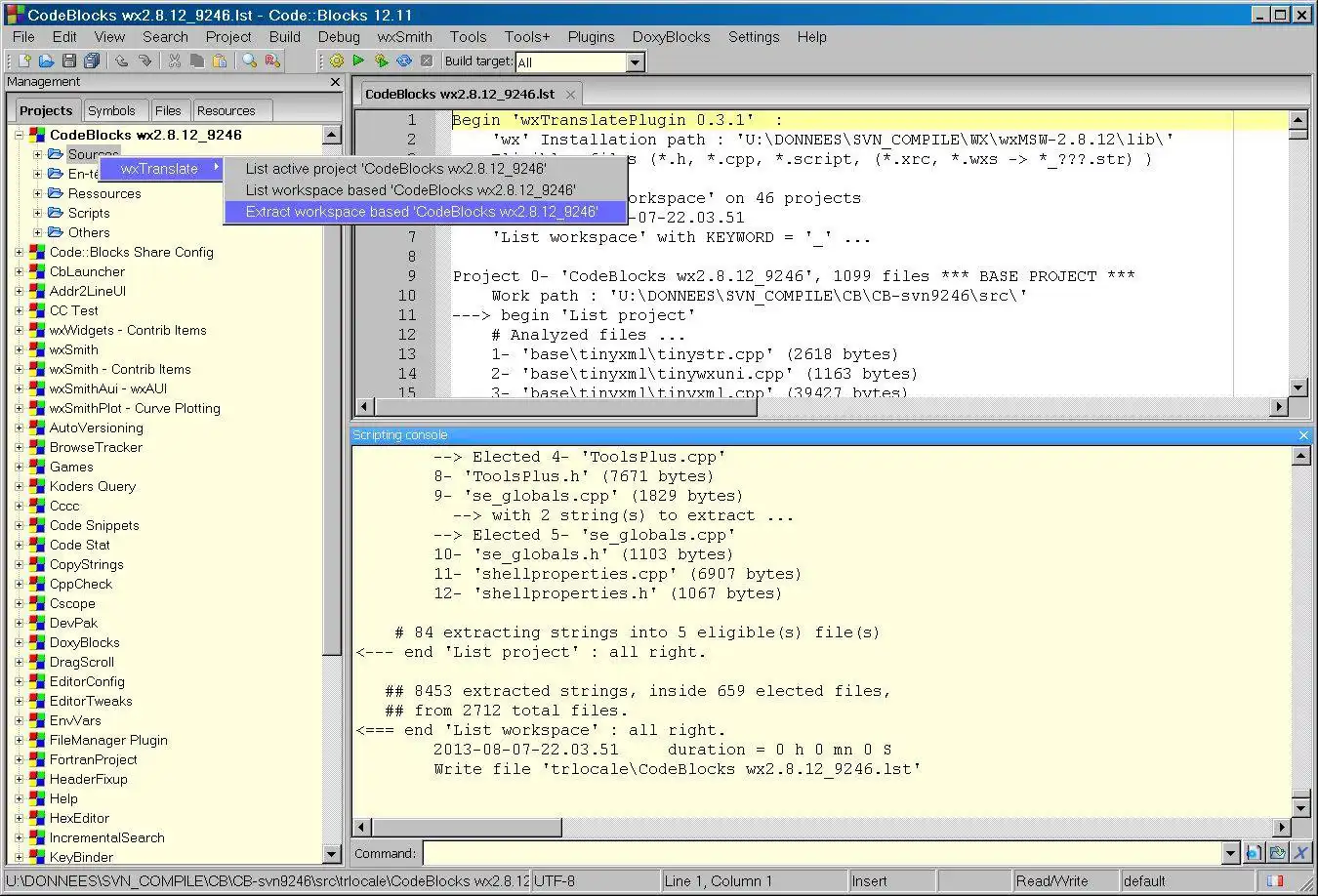Open the wxSmith menu

pos(404,37)
